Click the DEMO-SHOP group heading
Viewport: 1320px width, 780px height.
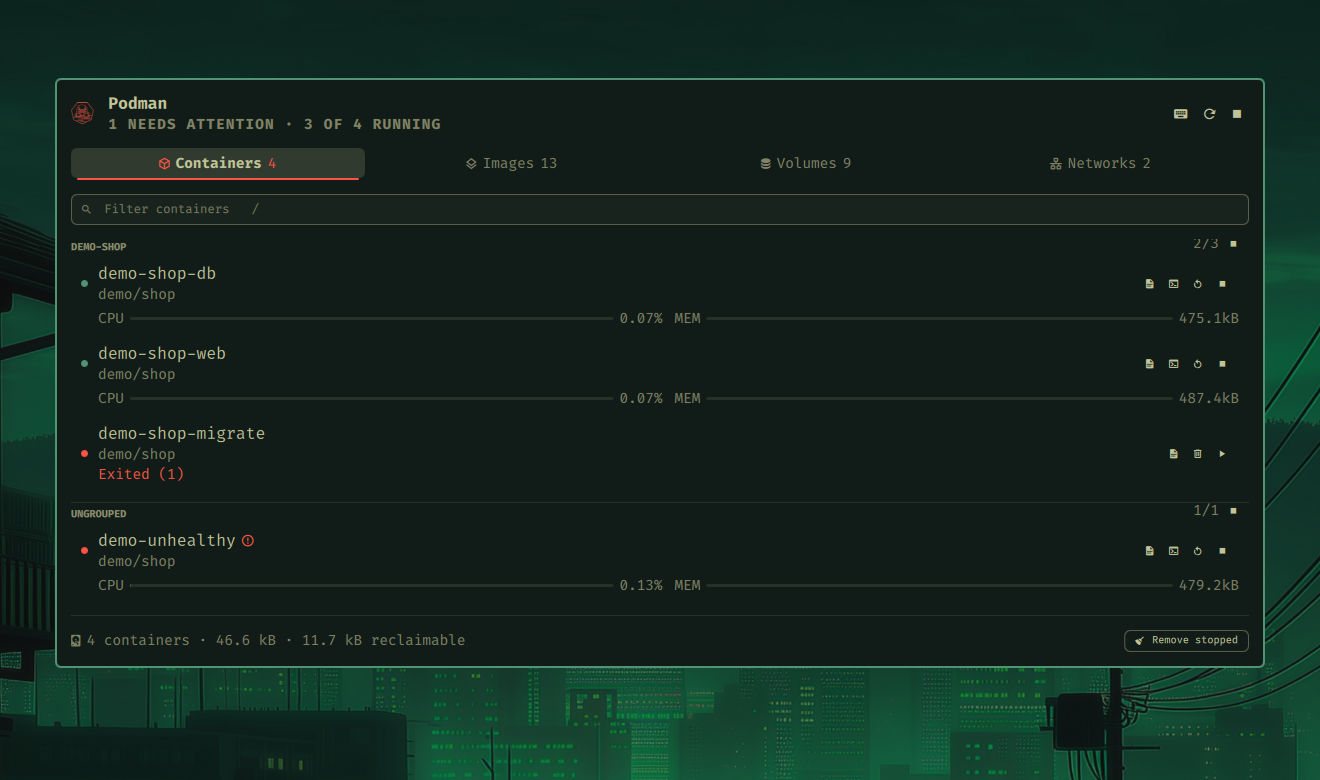pyautogui.click(x=99, y=247)
